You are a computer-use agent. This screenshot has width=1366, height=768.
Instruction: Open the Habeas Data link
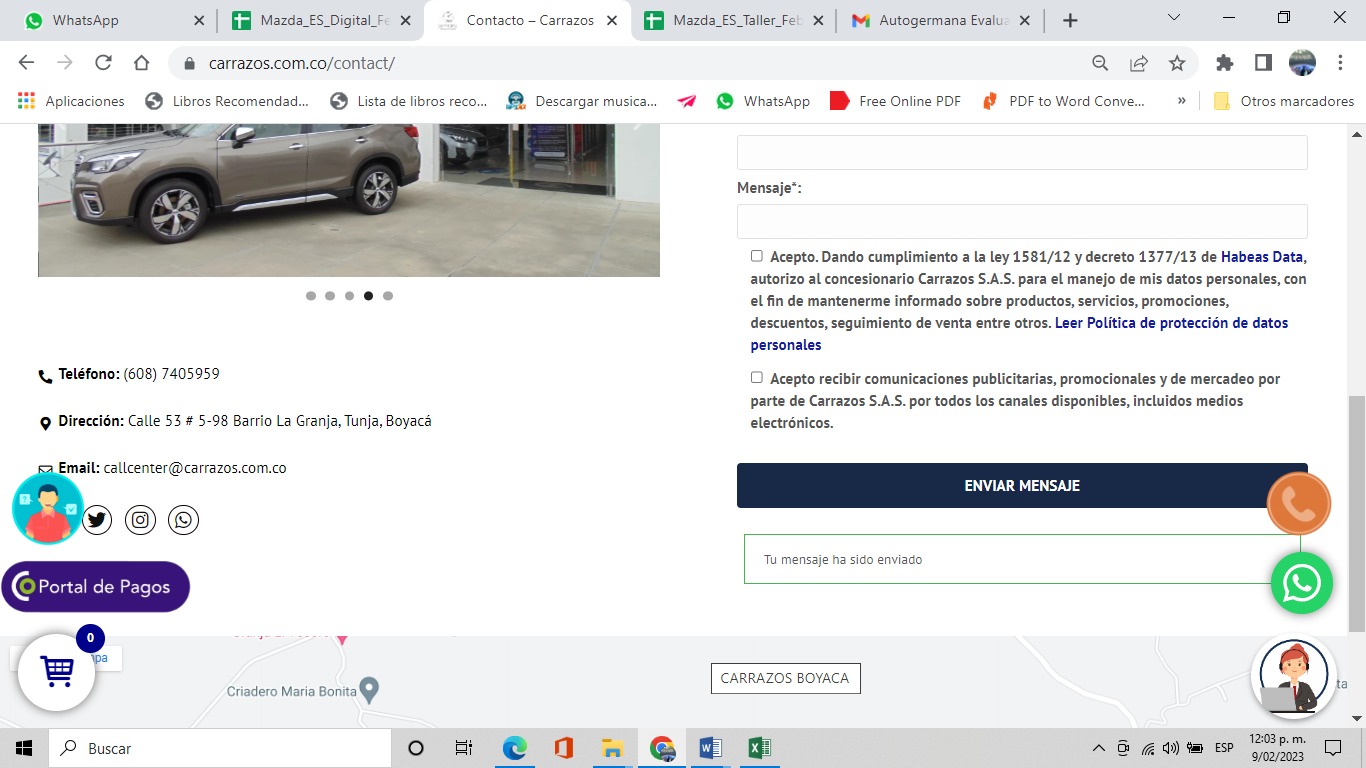click(1262, 257)
